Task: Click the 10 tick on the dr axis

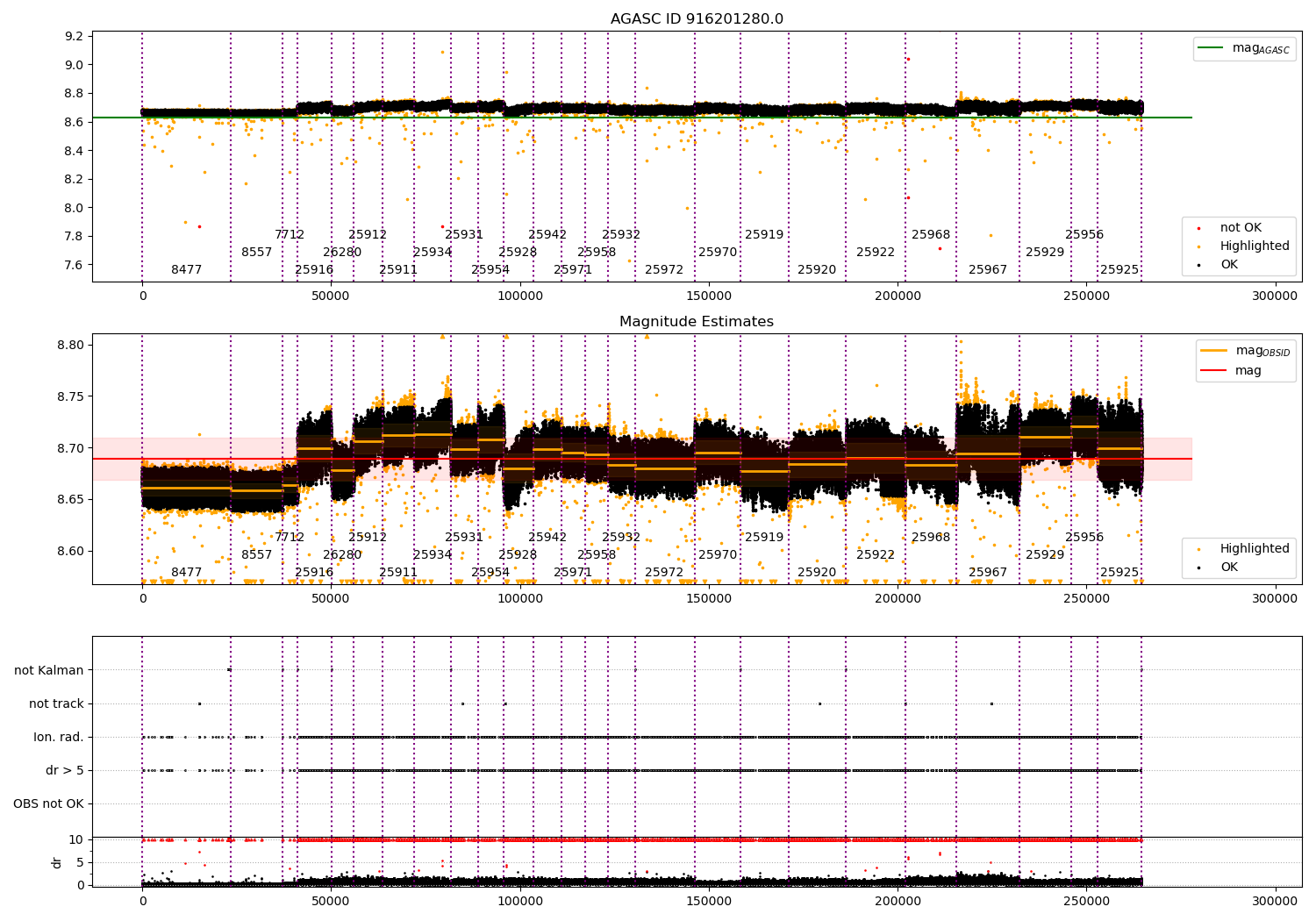Action: click(x=76, y=839)
